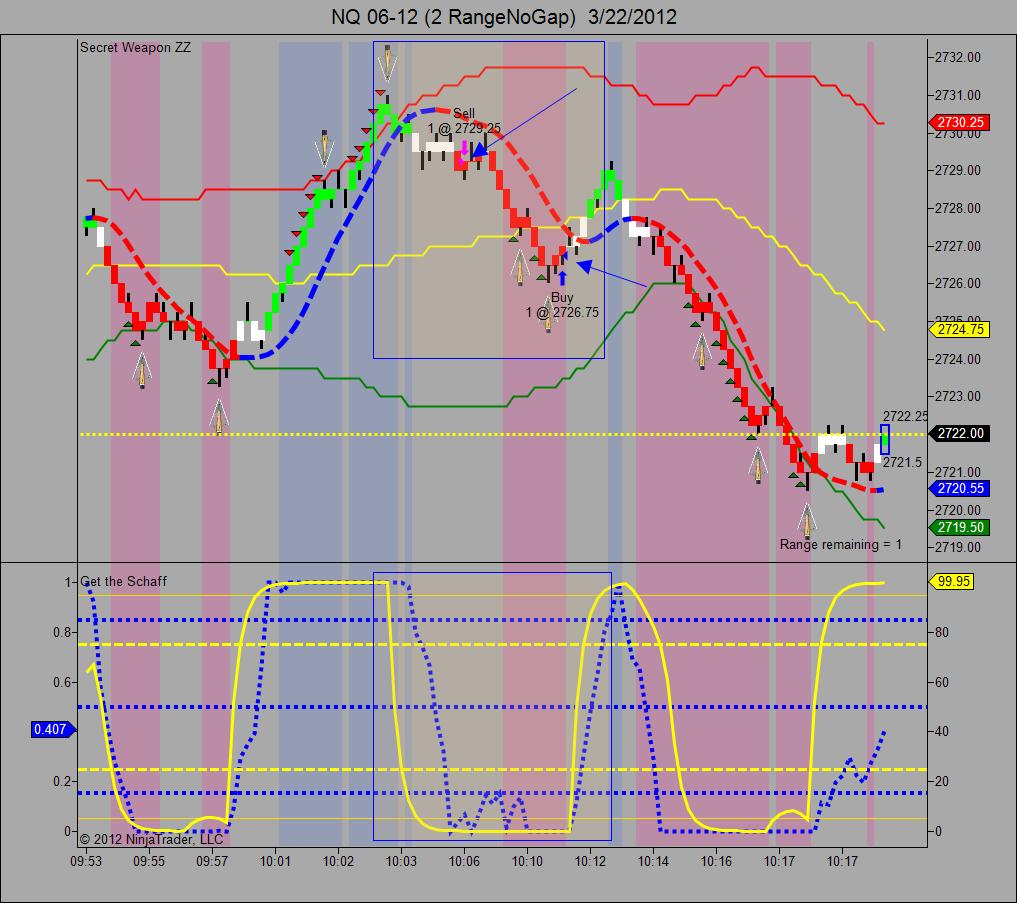
Task: Click the Buy 1 @ 2726.75 execution text
Action: pos(562,305)
